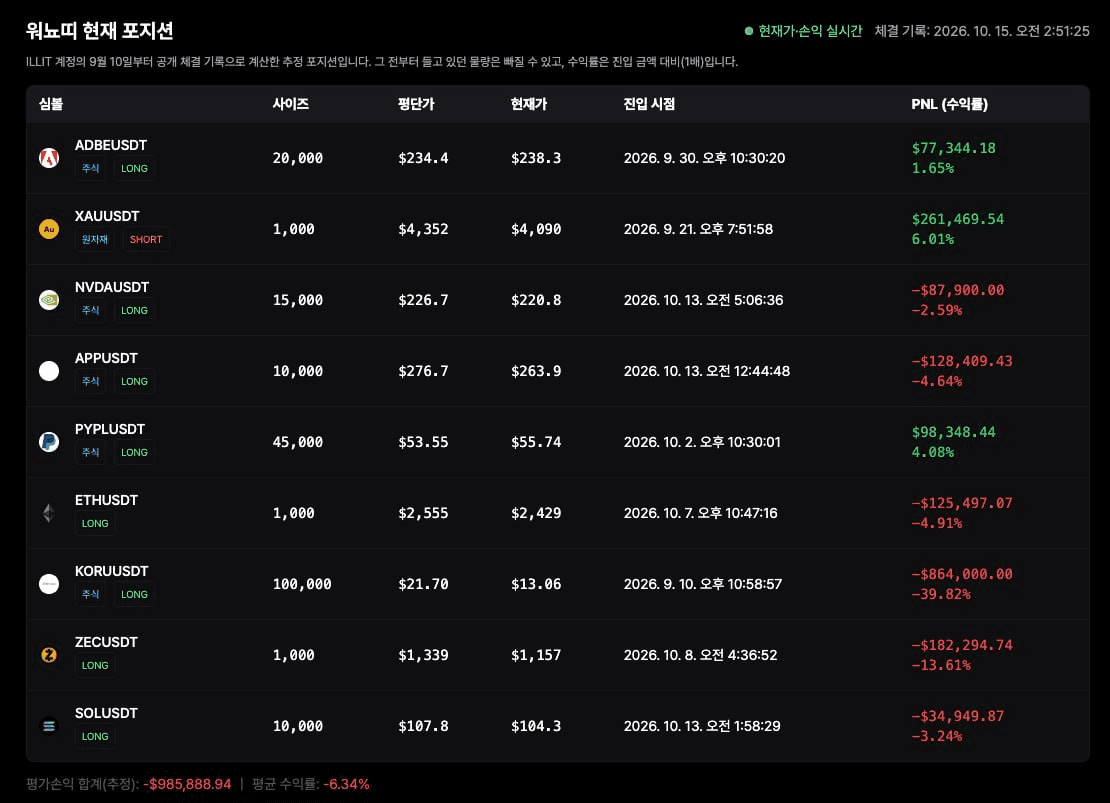This screenshot has width=1110, height=803.
Task: Click the -13.61% return for ZECUSDT
Action: pyautogui.click(x=941, y=665)
